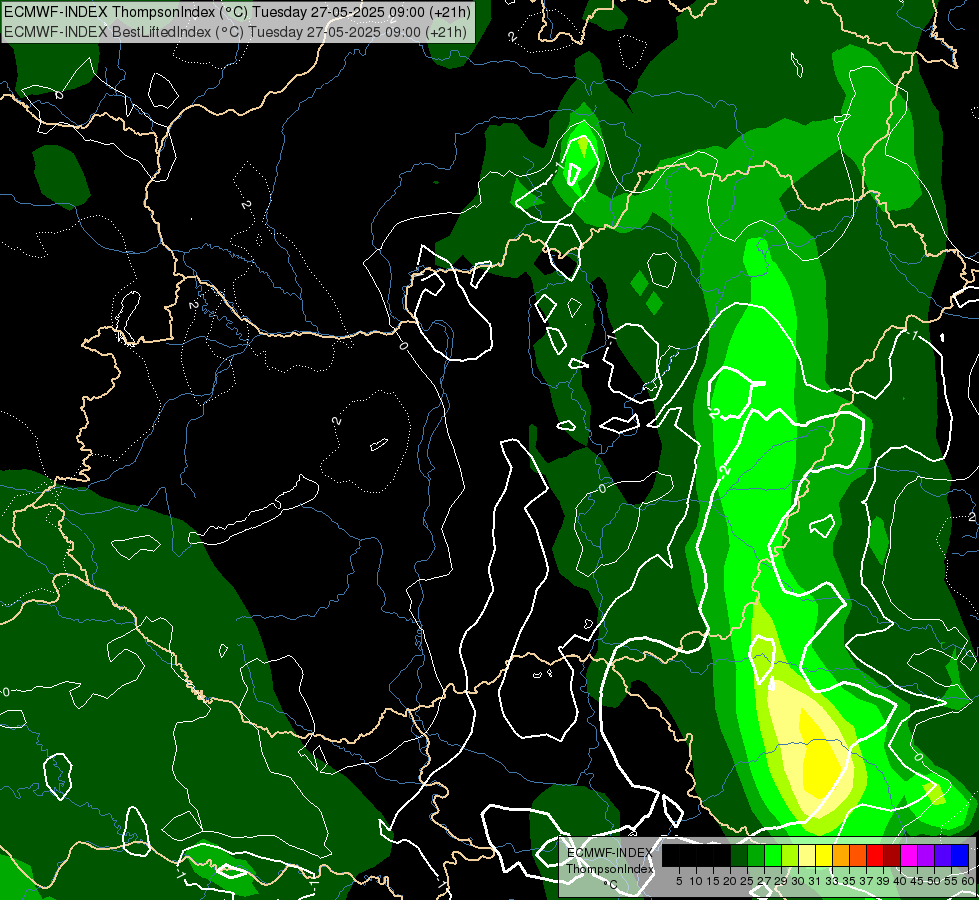Click the legend label ECMWF-INDEX
The width and height of the screenshot is (979, 900).
610,853
